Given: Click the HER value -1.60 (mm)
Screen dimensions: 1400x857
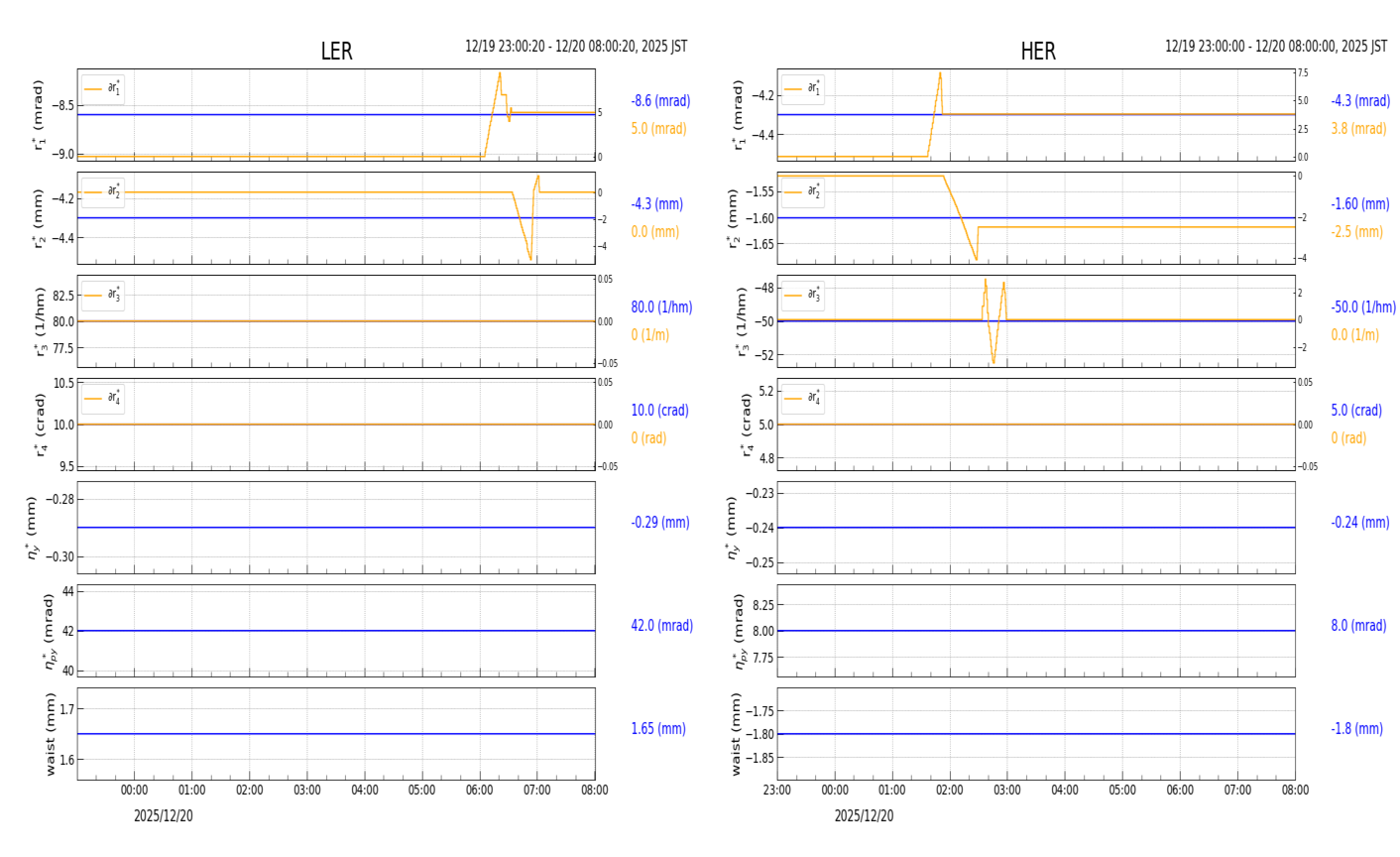Looking at the screenshot, I should [x=1360, y=204].
